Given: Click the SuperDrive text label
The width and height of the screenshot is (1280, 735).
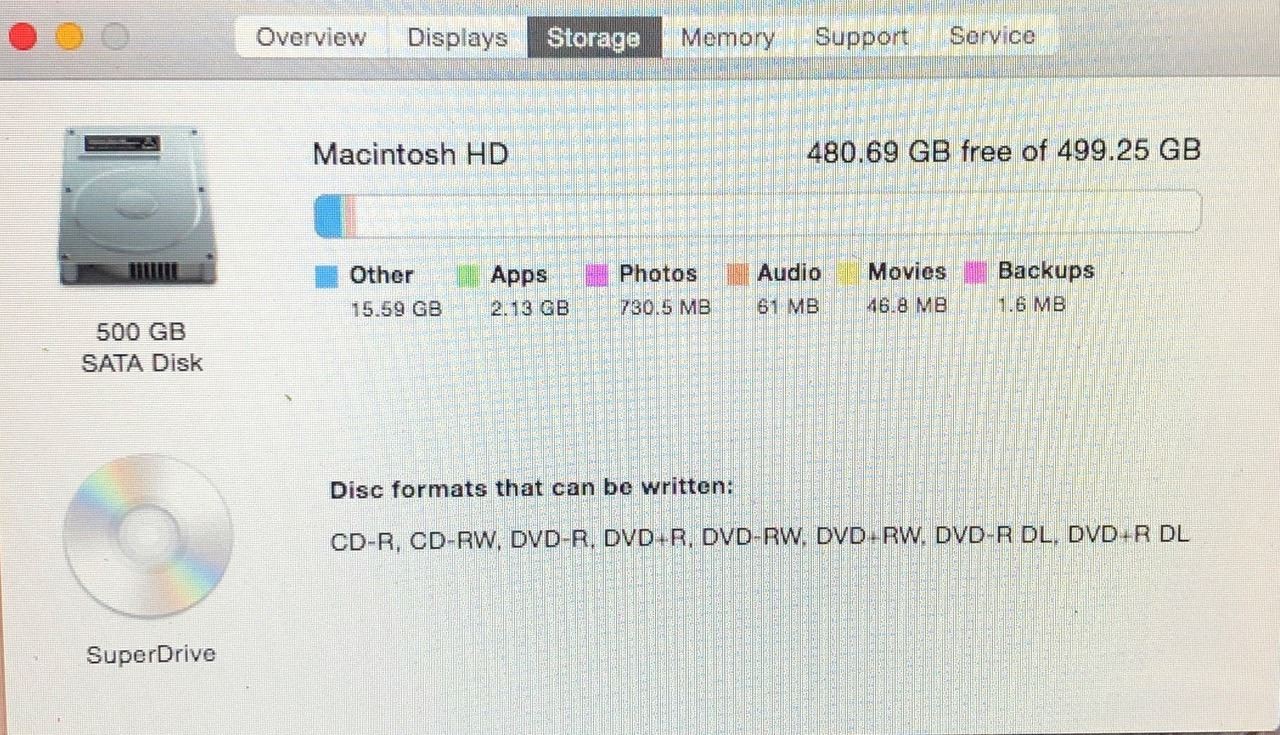Looking at the screenshot, I should (x=151, y=655).
